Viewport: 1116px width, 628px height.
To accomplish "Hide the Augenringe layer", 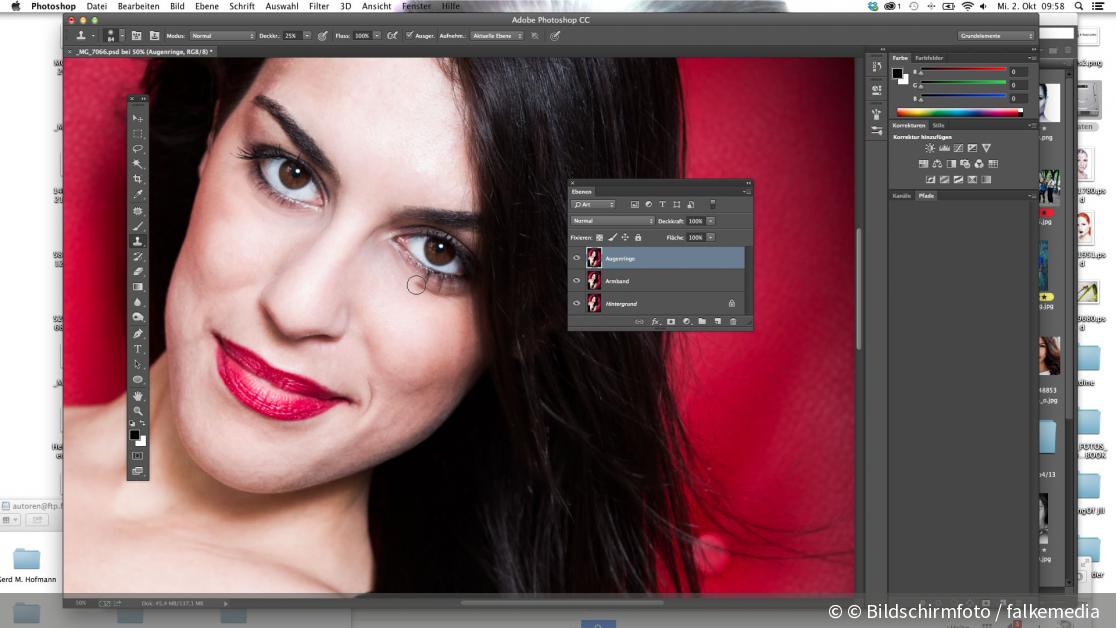I will (577, 258).
